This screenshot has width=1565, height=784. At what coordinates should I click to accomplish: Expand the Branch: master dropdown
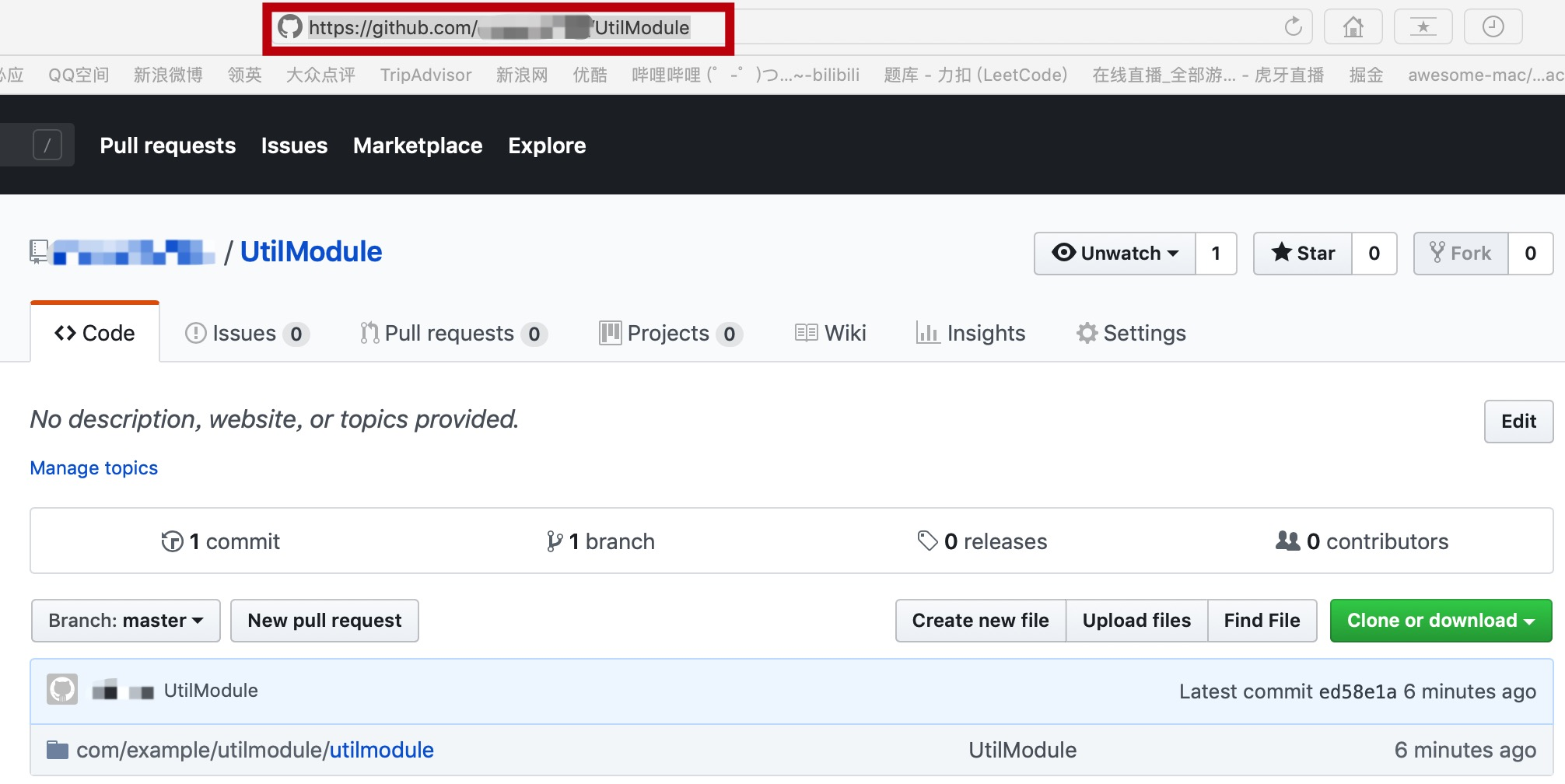click(x=126, y=621)
